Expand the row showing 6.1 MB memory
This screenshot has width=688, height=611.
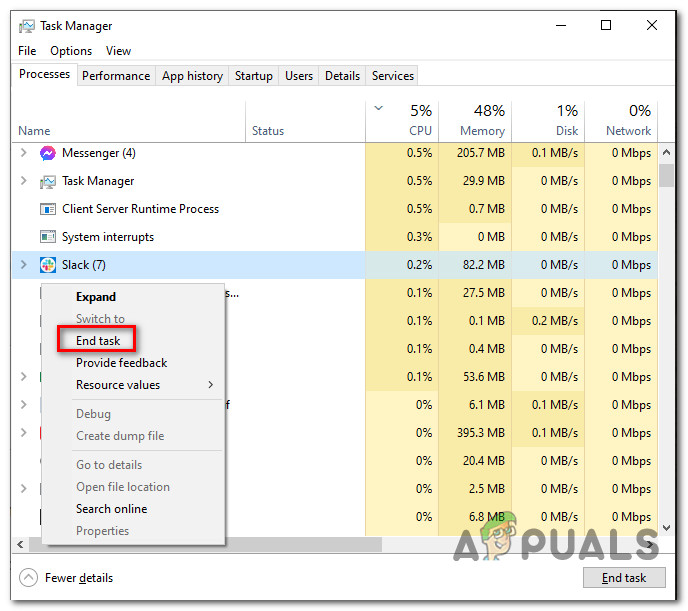coord(24,404)
